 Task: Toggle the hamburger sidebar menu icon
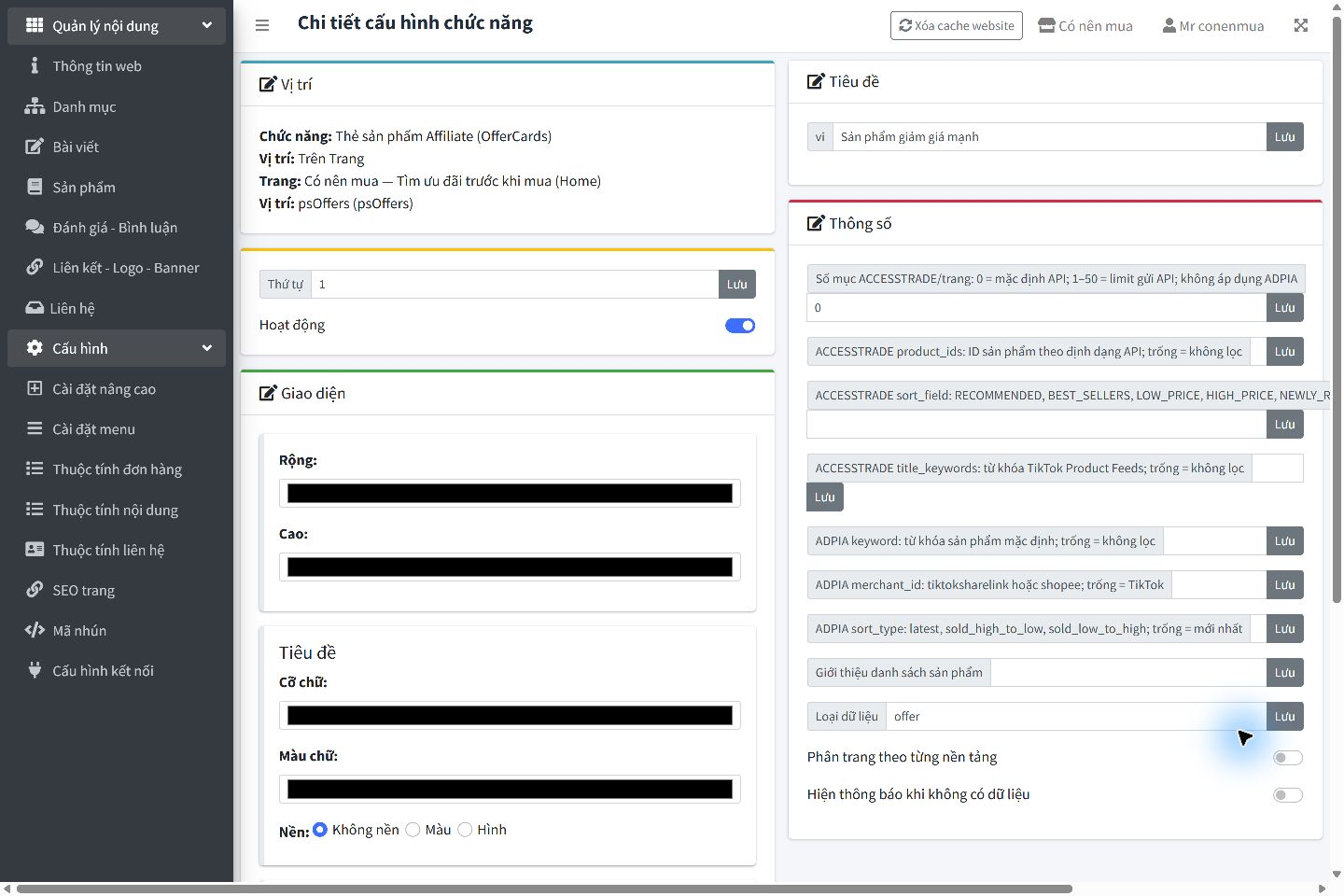[x=262, y=25]
